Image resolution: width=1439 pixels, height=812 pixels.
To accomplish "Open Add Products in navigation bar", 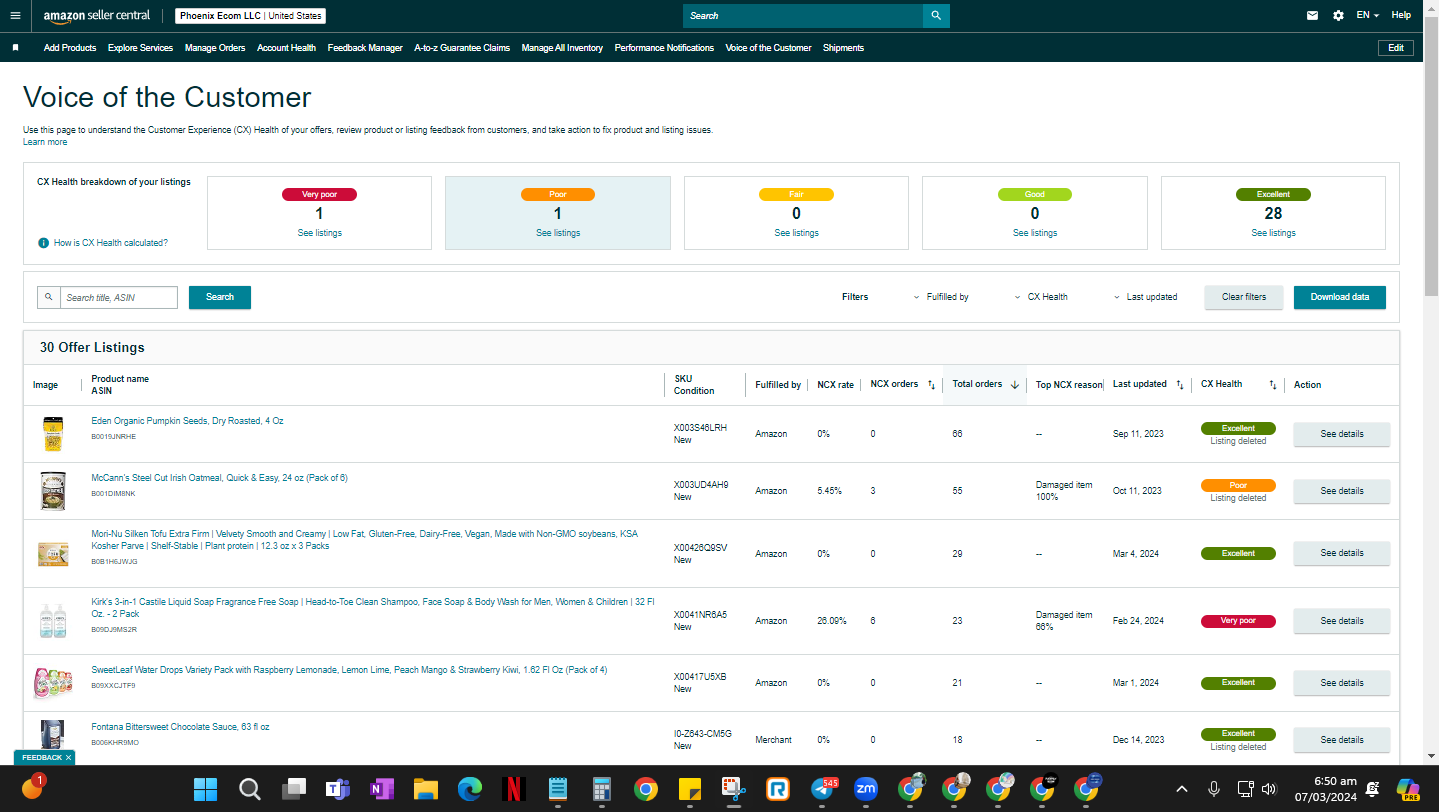I will click(70, 48).
